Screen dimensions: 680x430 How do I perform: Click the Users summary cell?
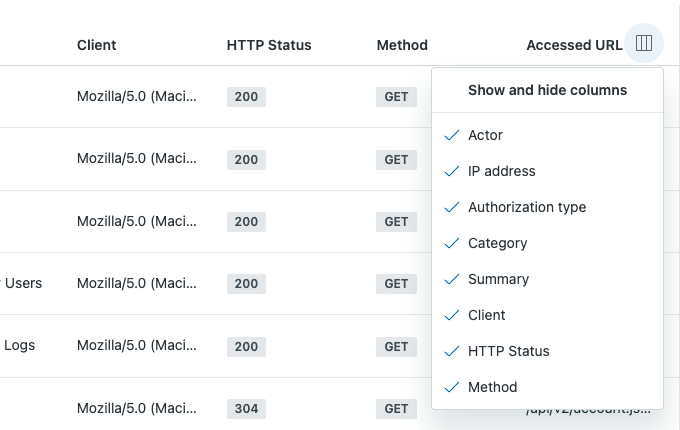[x=23, y=283]
